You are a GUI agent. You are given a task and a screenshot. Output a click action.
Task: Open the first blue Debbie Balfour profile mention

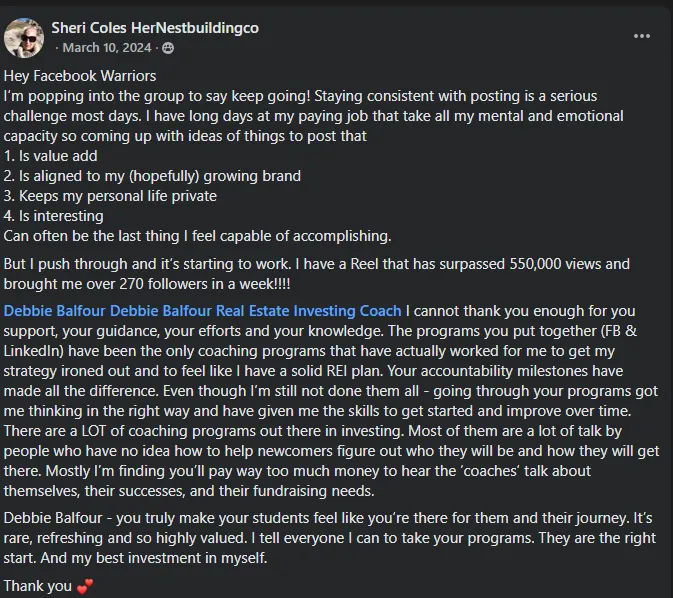(x=55, y=311)
